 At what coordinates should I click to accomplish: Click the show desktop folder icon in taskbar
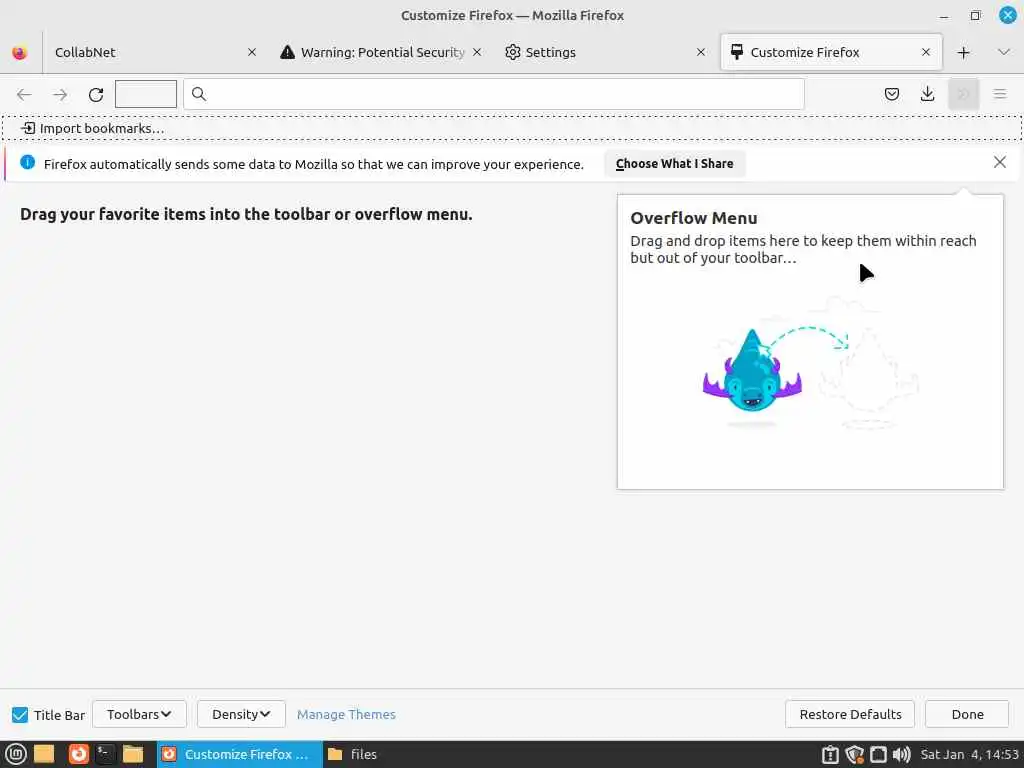(x=44, y=754)
